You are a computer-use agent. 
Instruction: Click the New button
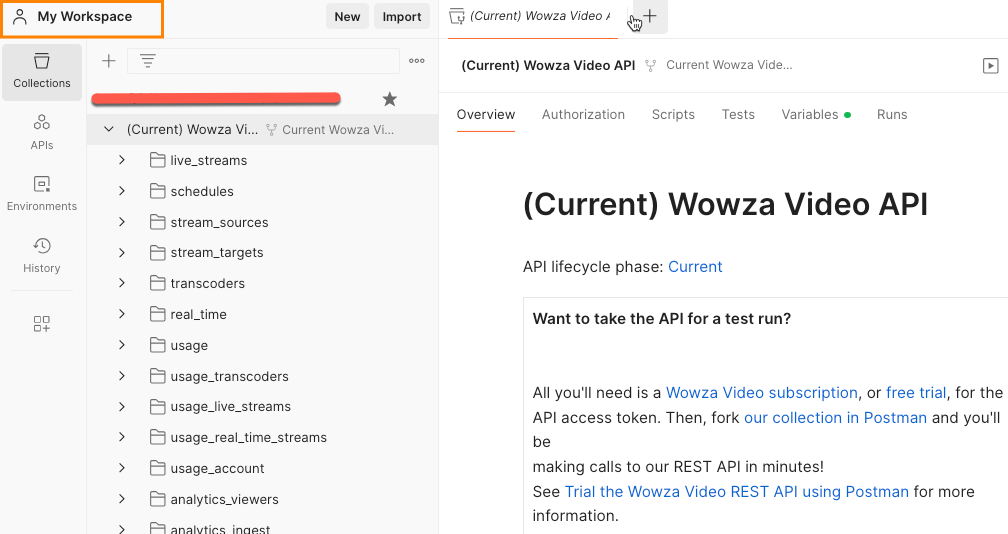pos(347,17)
